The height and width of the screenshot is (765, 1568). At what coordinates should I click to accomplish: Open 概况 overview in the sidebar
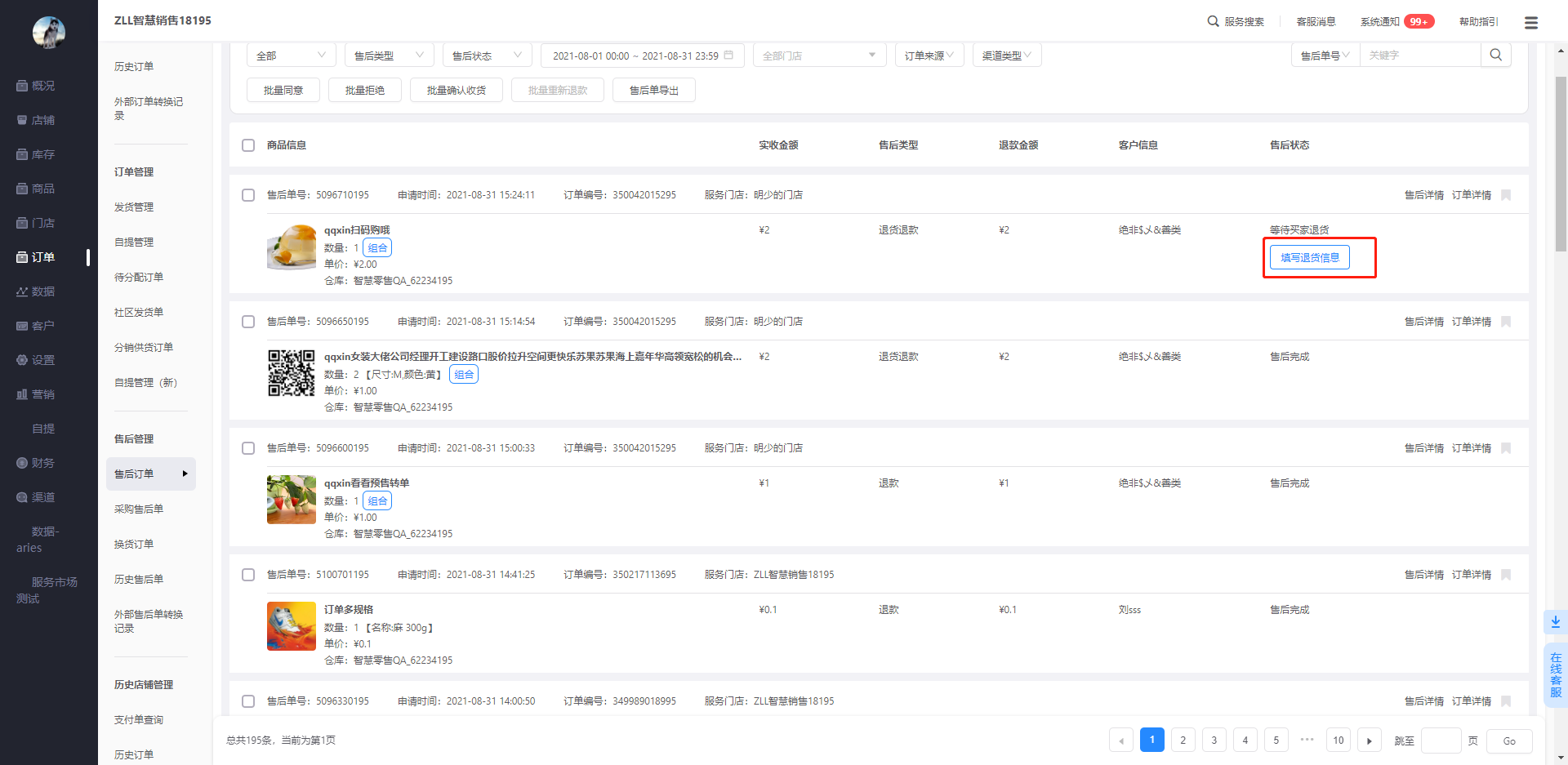(x=36, y=86)
